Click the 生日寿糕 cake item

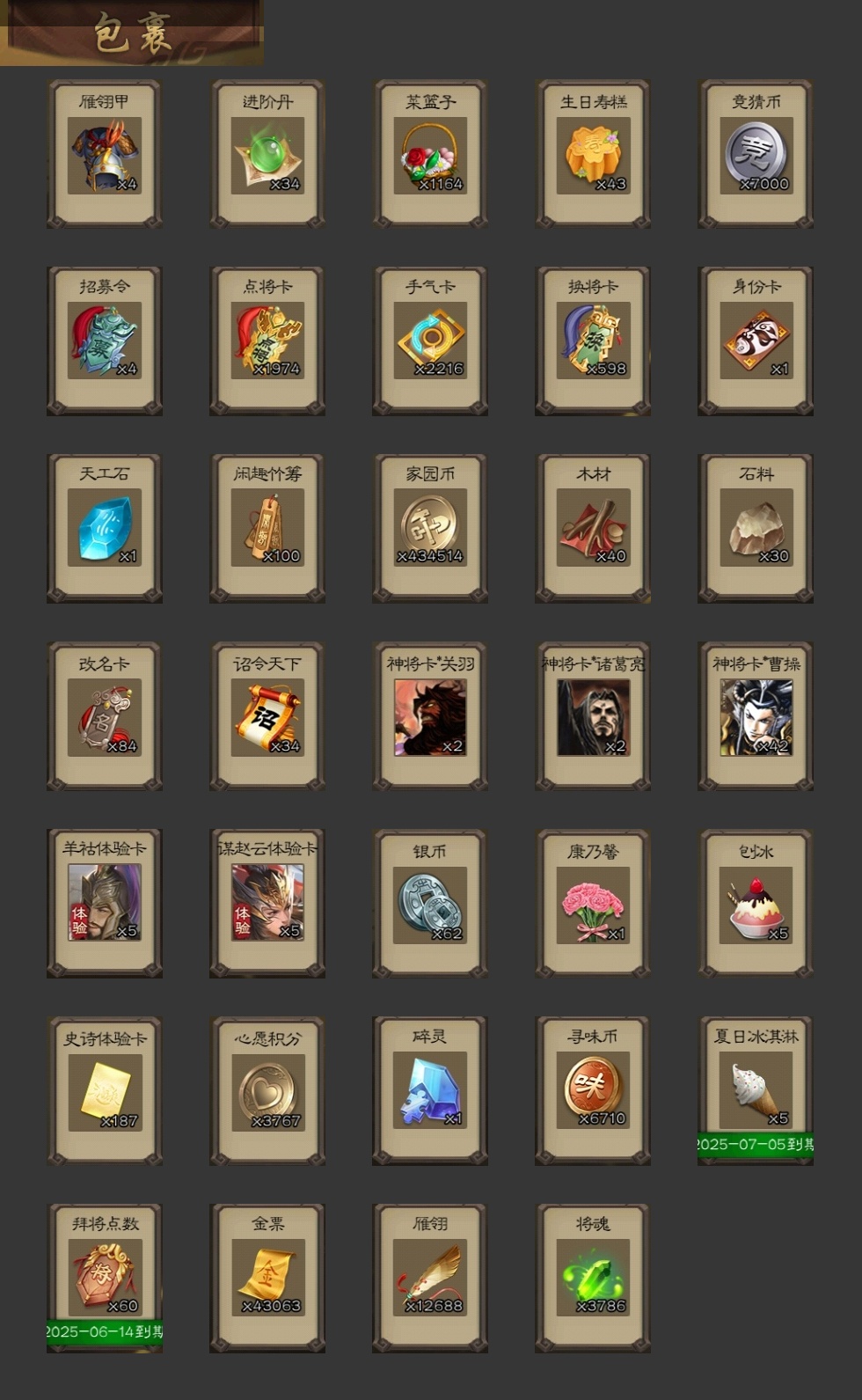593,155
